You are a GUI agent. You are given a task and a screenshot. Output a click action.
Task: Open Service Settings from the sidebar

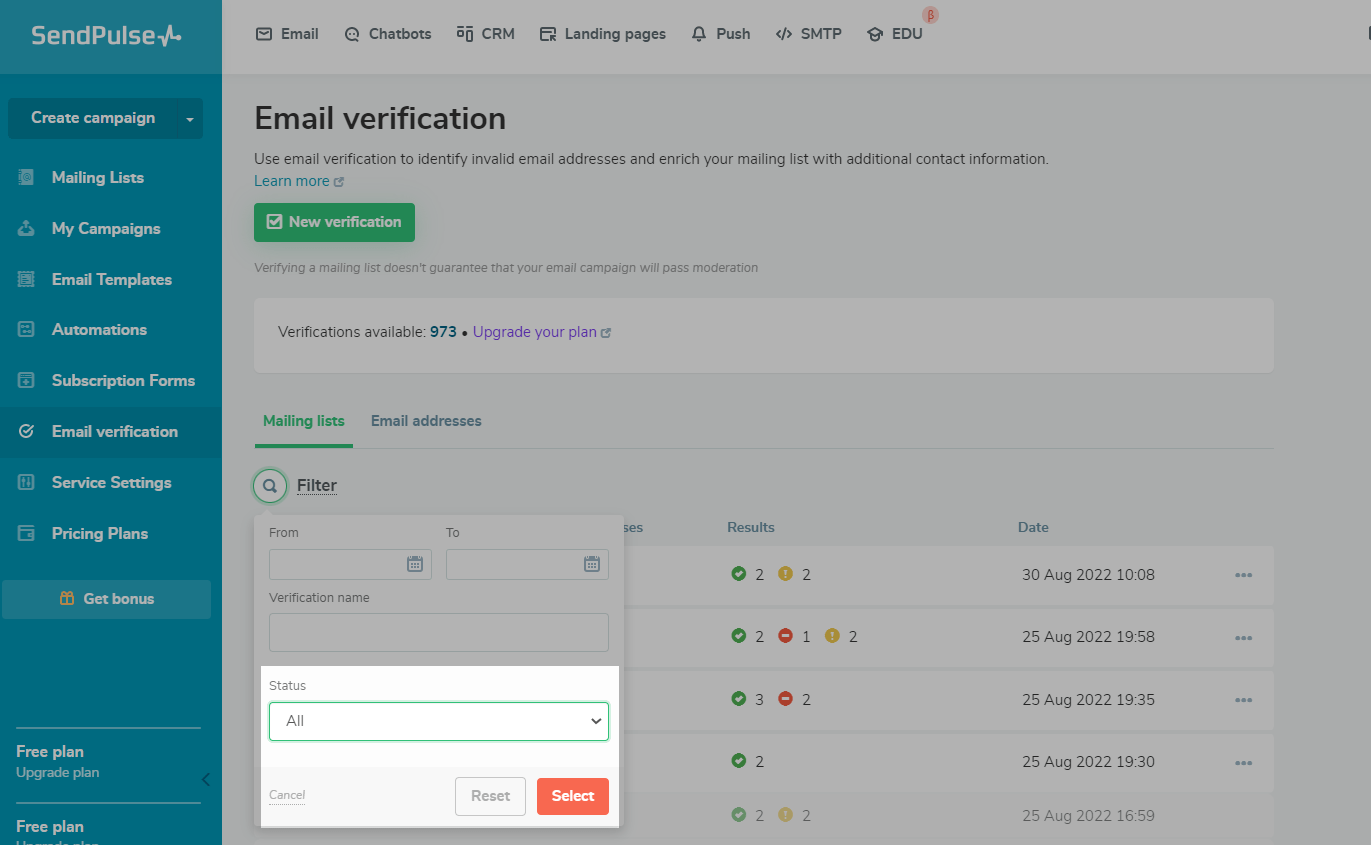110,482
